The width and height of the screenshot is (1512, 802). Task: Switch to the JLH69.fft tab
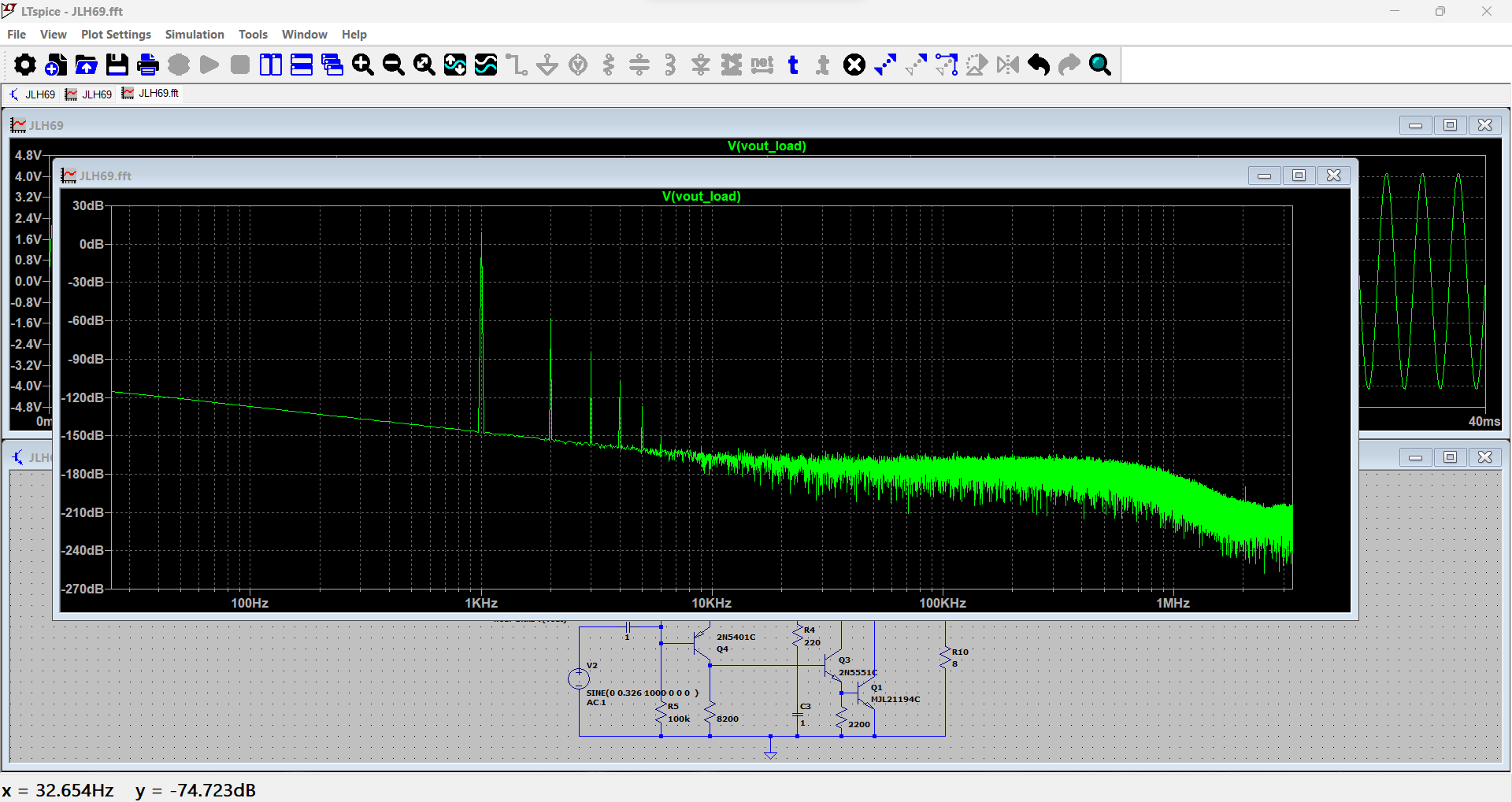coord(150,94)
